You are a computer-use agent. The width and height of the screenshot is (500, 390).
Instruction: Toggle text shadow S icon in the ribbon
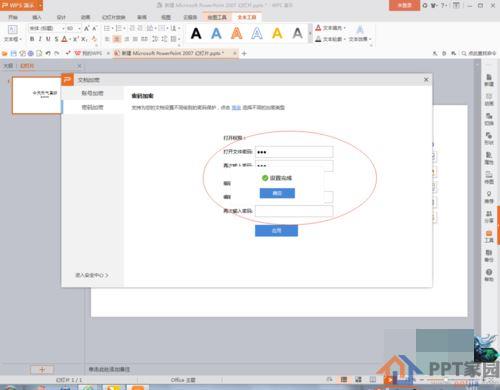(56, 39)
